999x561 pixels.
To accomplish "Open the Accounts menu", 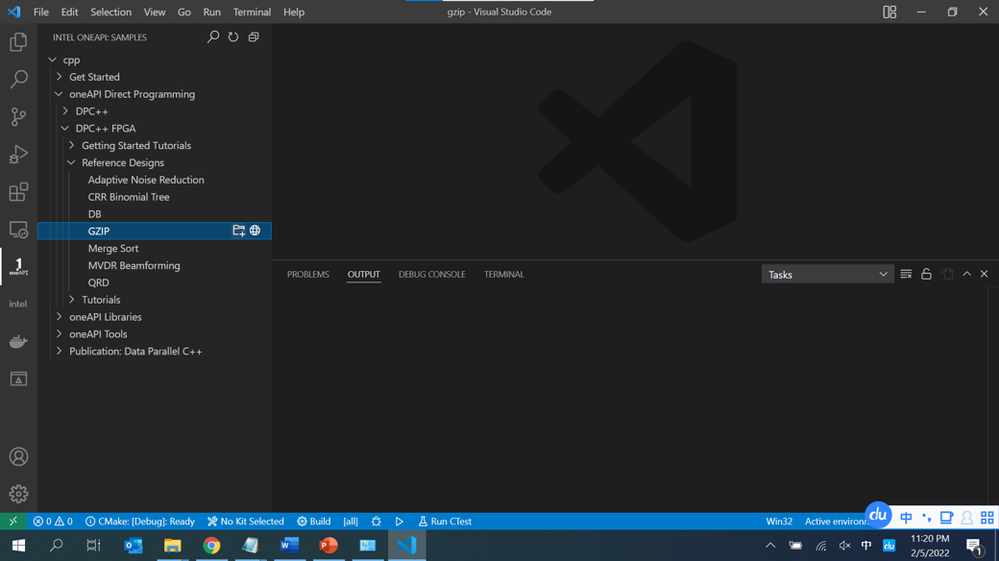I will click(x=18, y=457).
